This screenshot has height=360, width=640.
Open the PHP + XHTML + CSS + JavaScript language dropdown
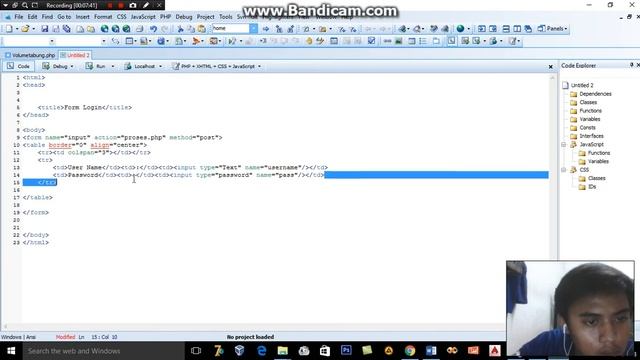click(x=259, y=66)
